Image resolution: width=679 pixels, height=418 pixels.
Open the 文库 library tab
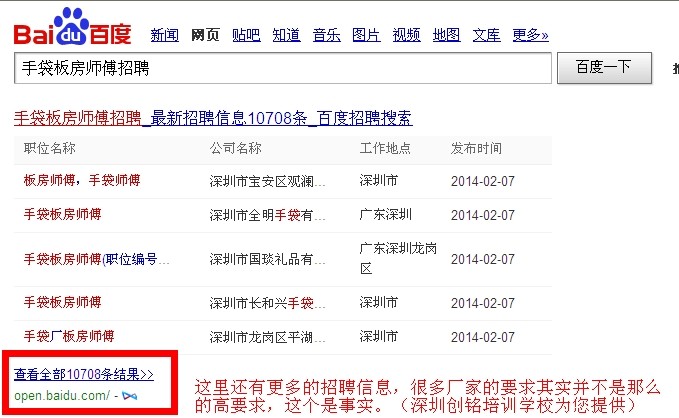486,35
